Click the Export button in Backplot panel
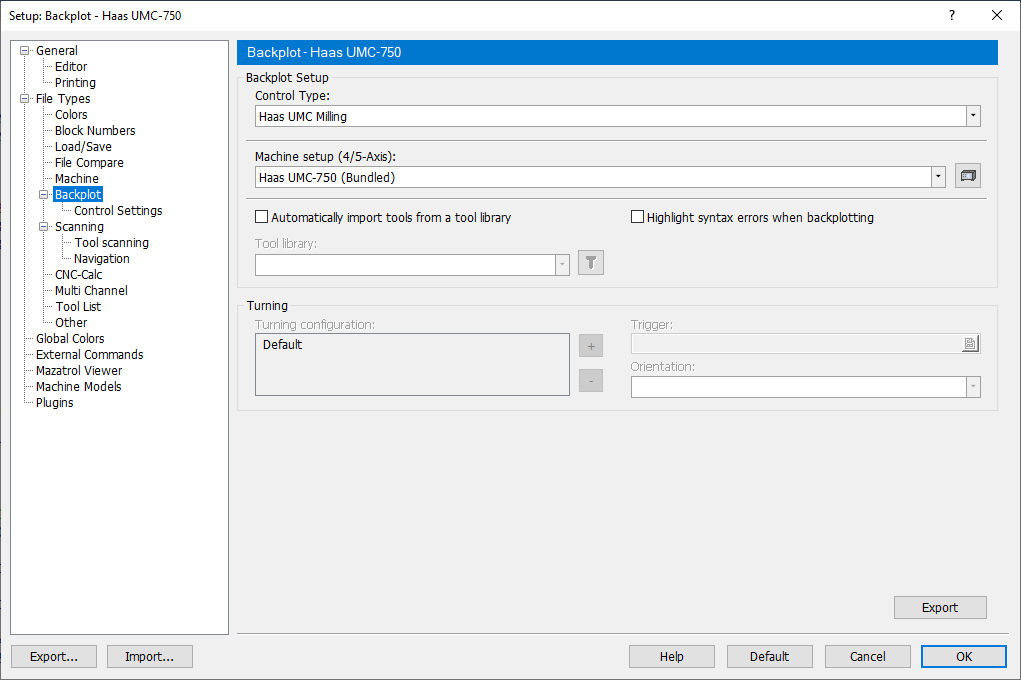Viewport: 1021px width, 680px height. click(x=940, y=607)
